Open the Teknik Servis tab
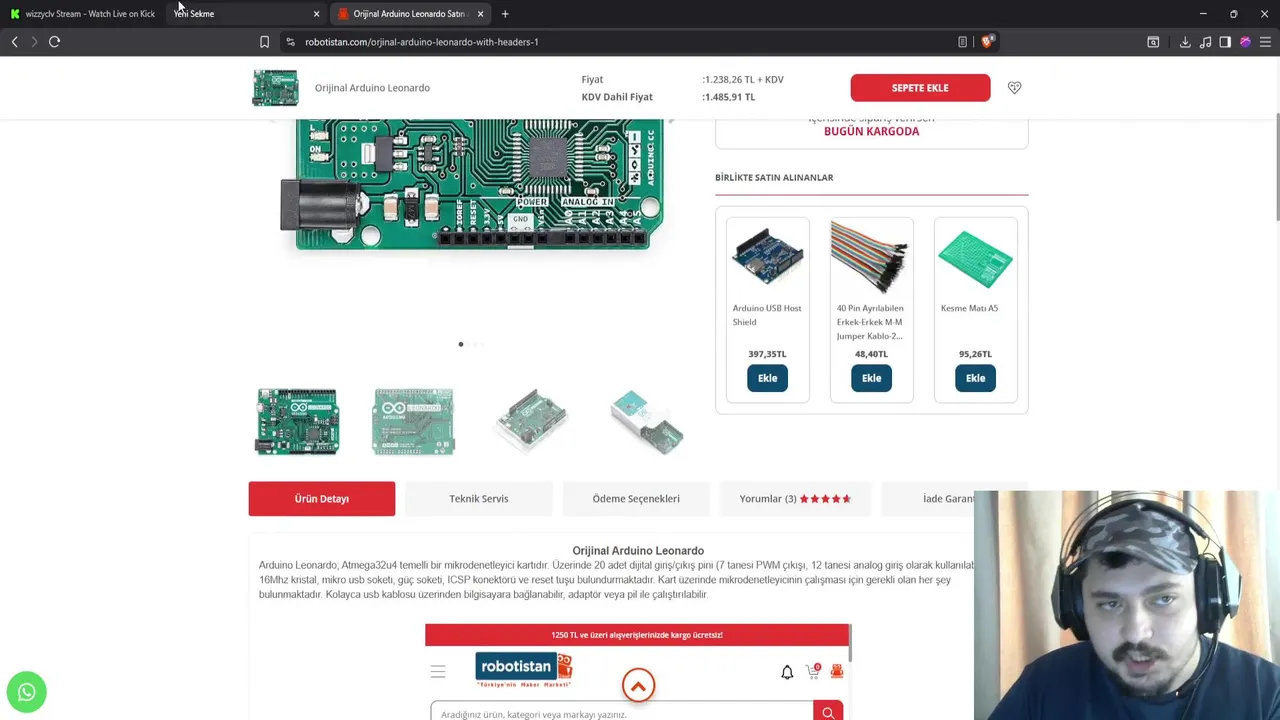 click(479, 498)
